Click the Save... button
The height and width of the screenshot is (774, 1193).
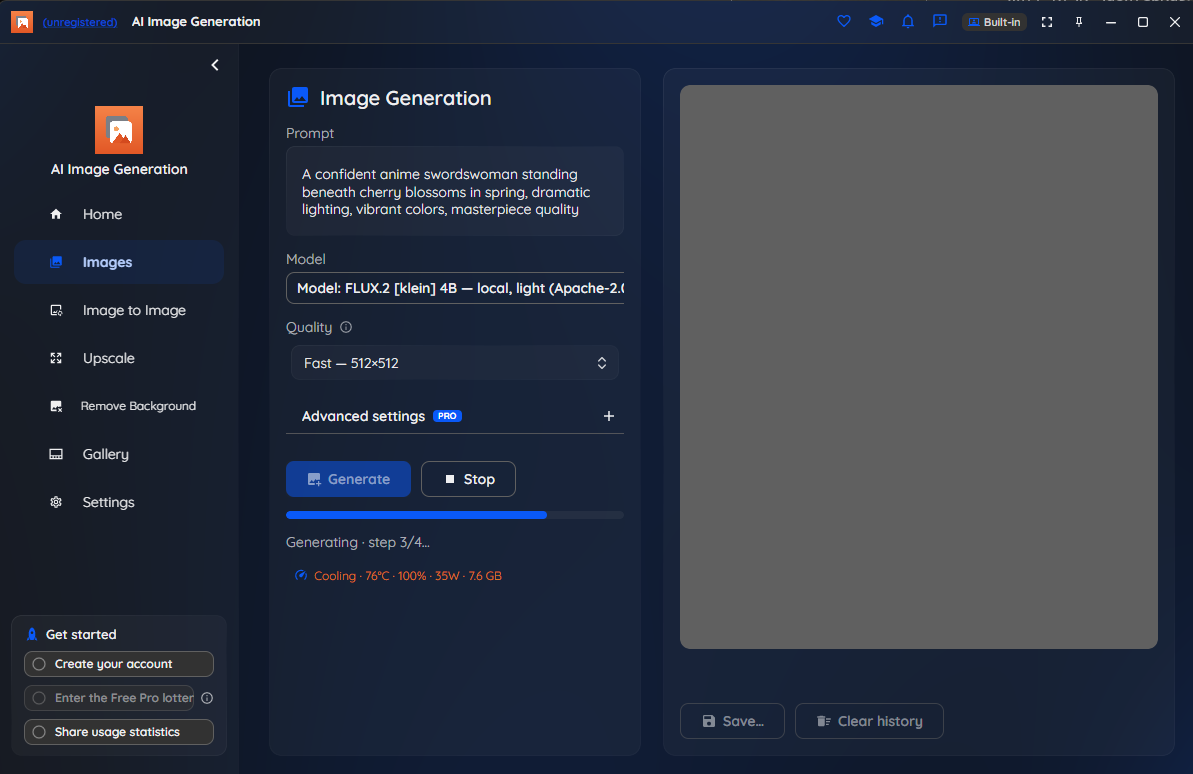point(733,721)
